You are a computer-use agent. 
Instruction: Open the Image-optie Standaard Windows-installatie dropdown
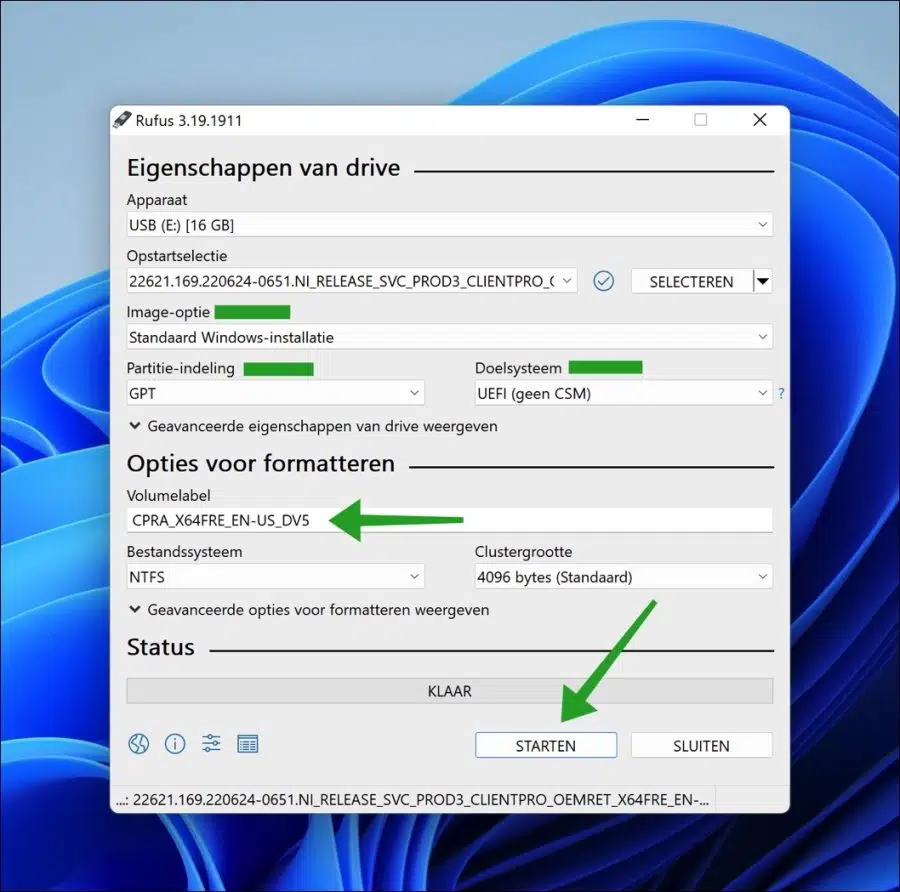coord(449,337)
